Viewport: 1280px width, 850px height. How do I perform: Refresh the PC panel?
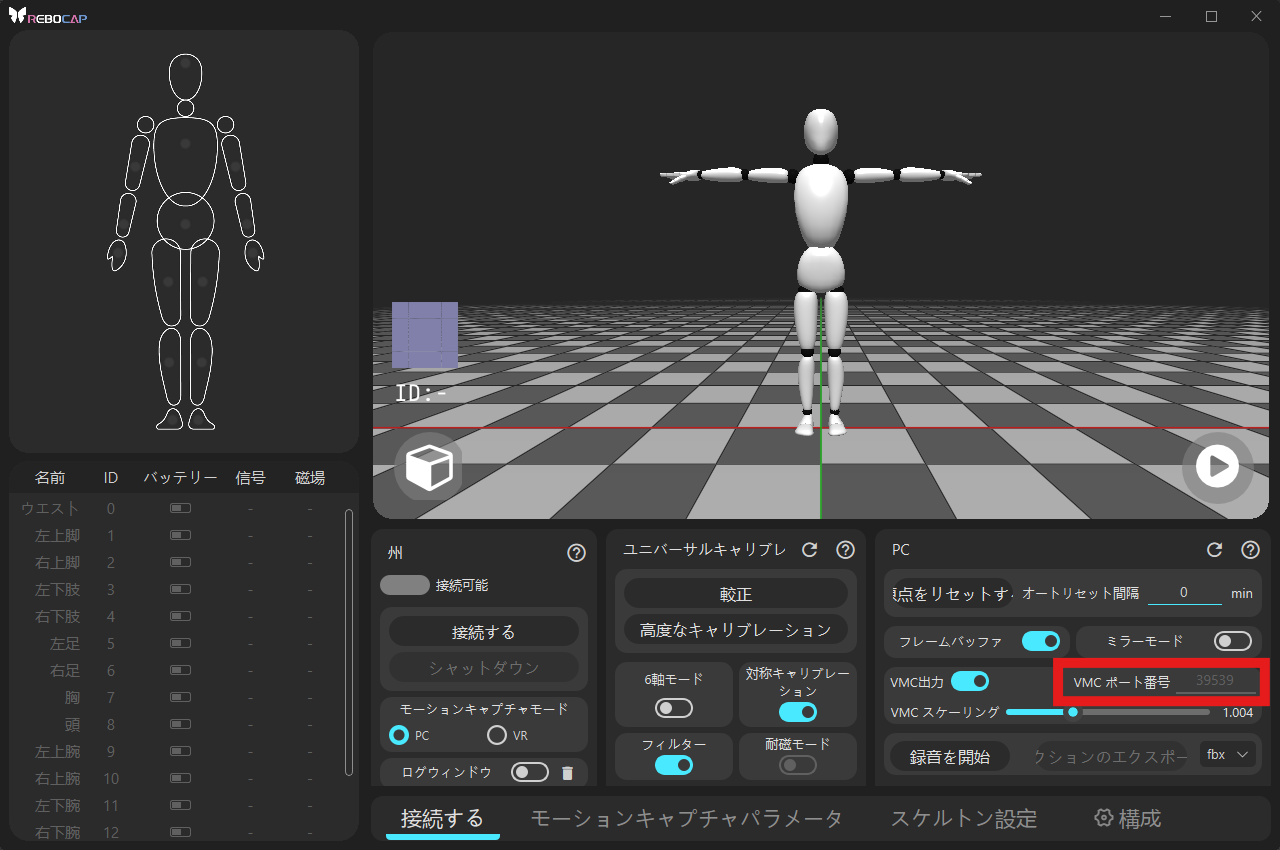pos(1215,550)
